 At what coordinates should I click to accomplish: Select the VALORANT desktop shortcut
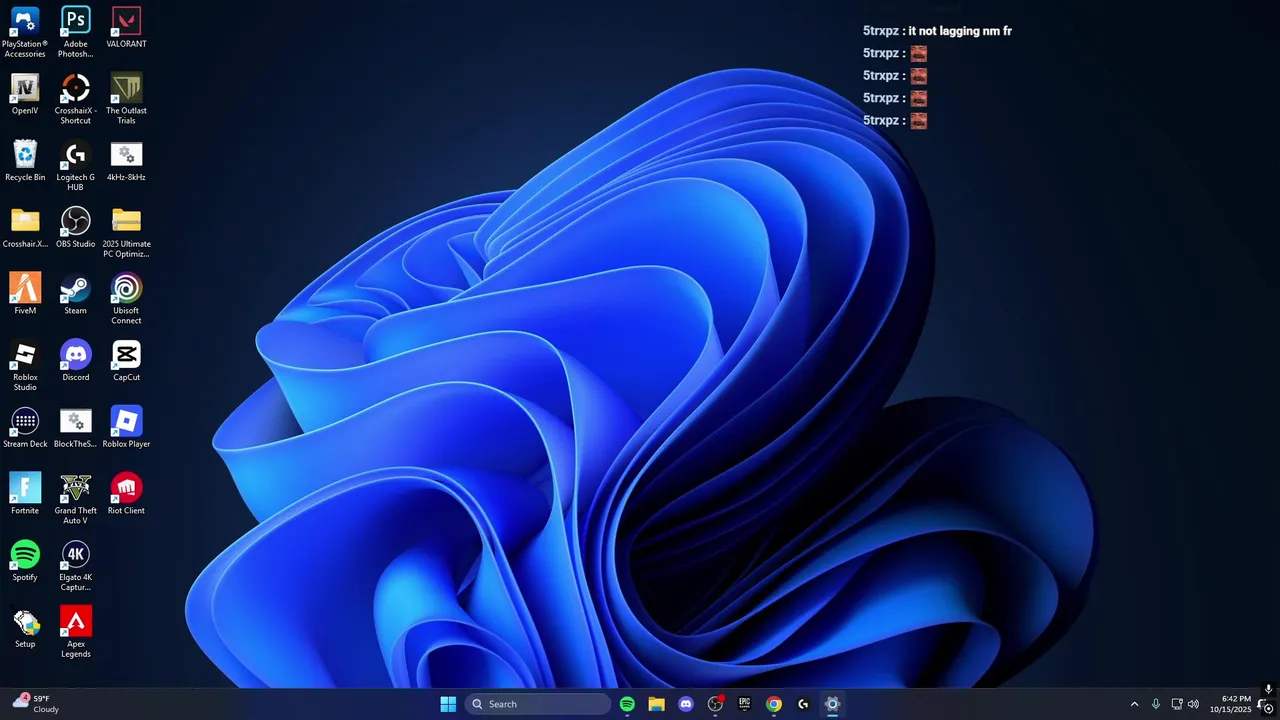[x=126, y=28]
